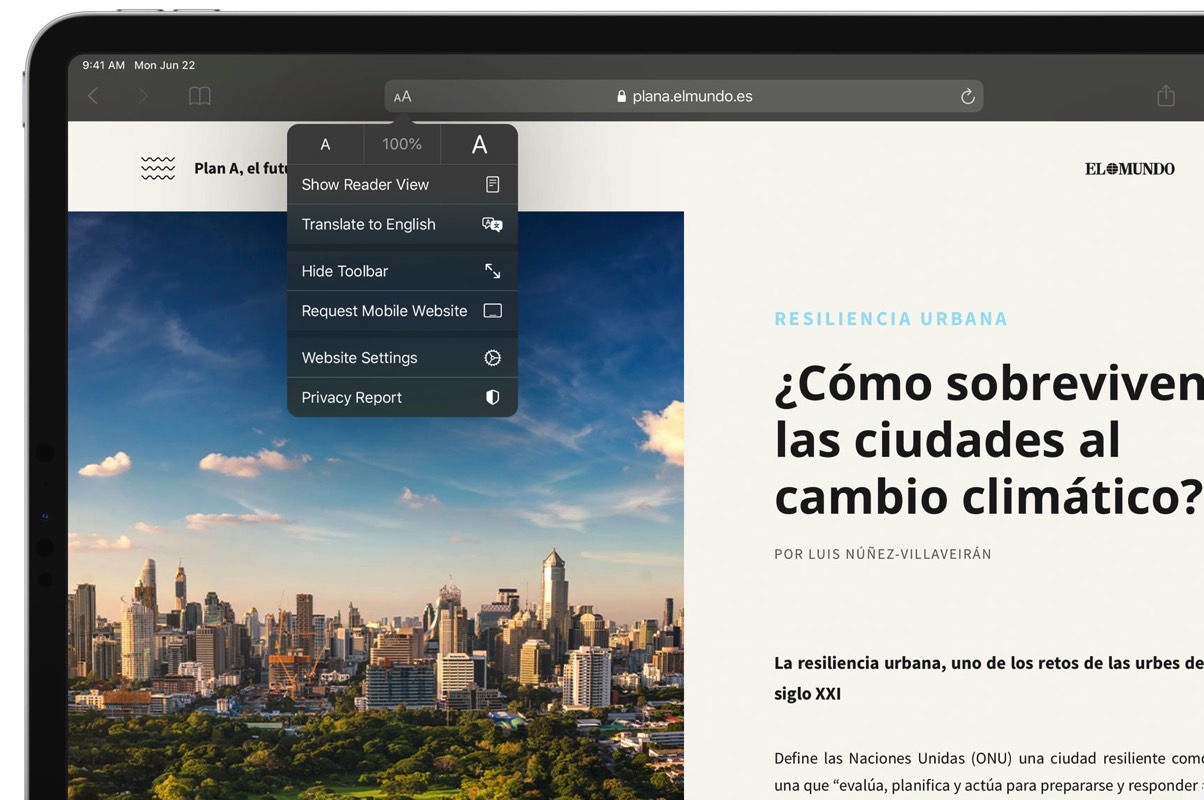Click the EL MUNDO logo

click(x=1130, y=169)
